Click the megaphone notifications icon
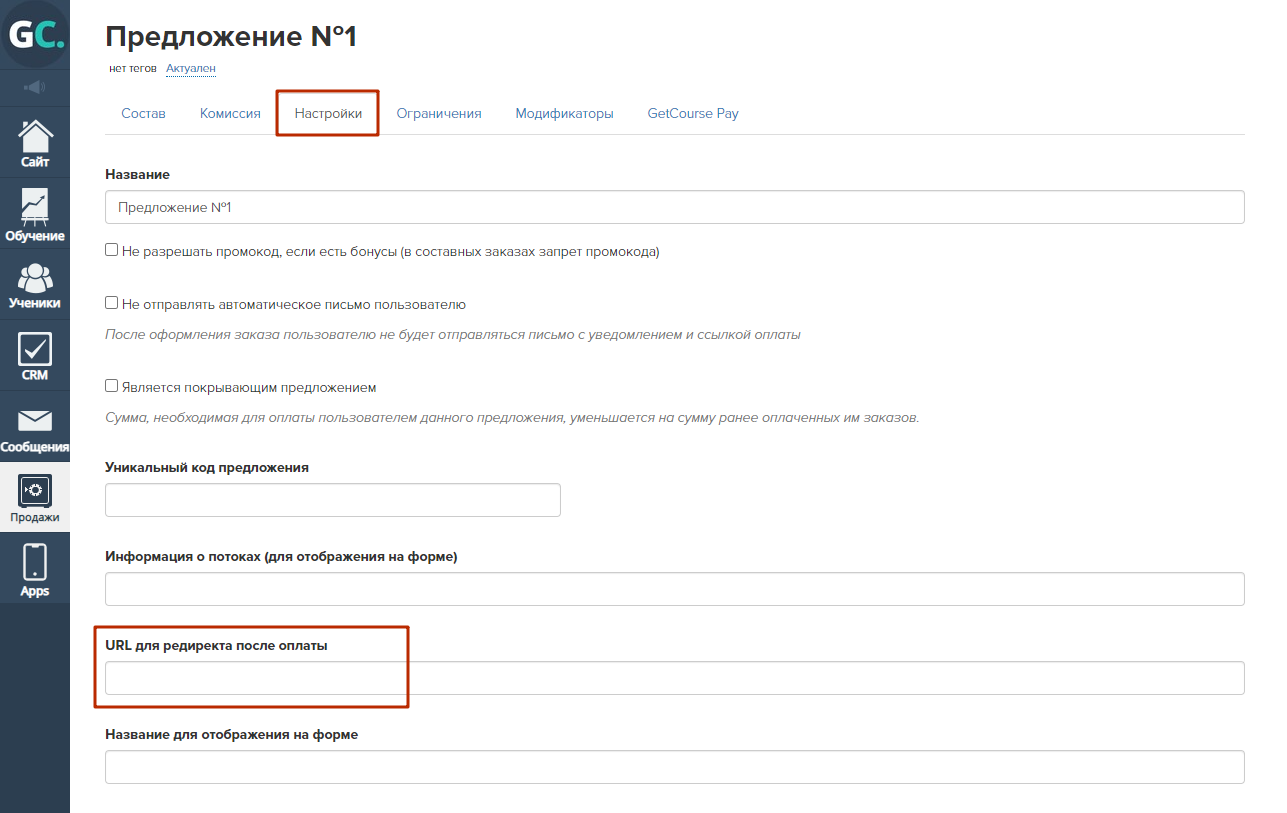Image resolution: width=1287 pixels, height=813 pixels. [35, 87]
